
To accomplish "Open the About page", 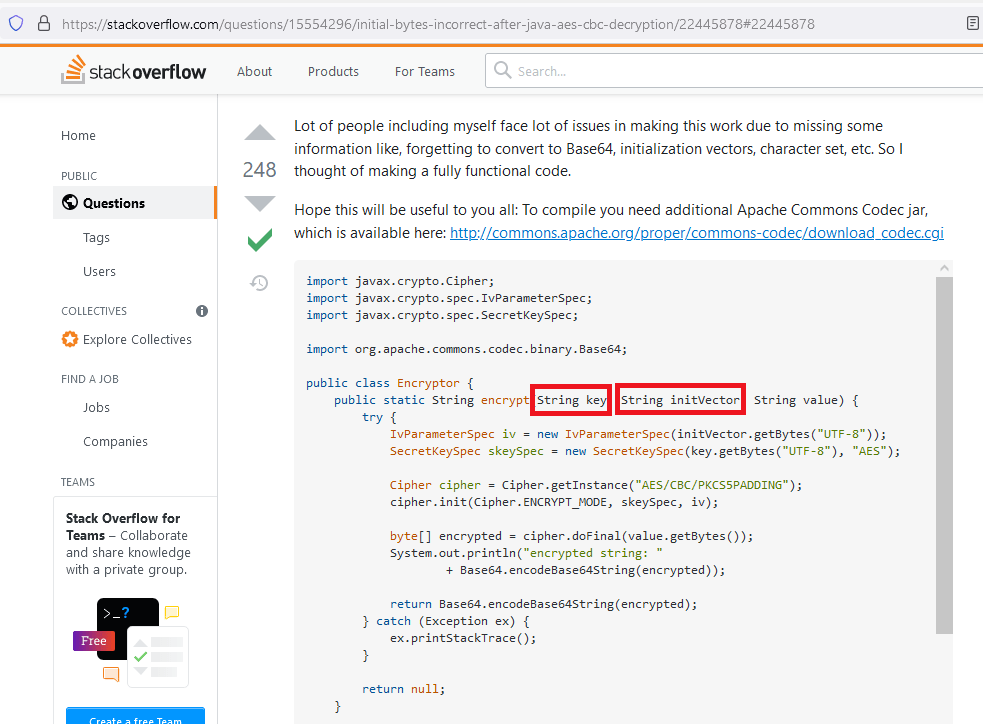I will [x=254, y=71].
